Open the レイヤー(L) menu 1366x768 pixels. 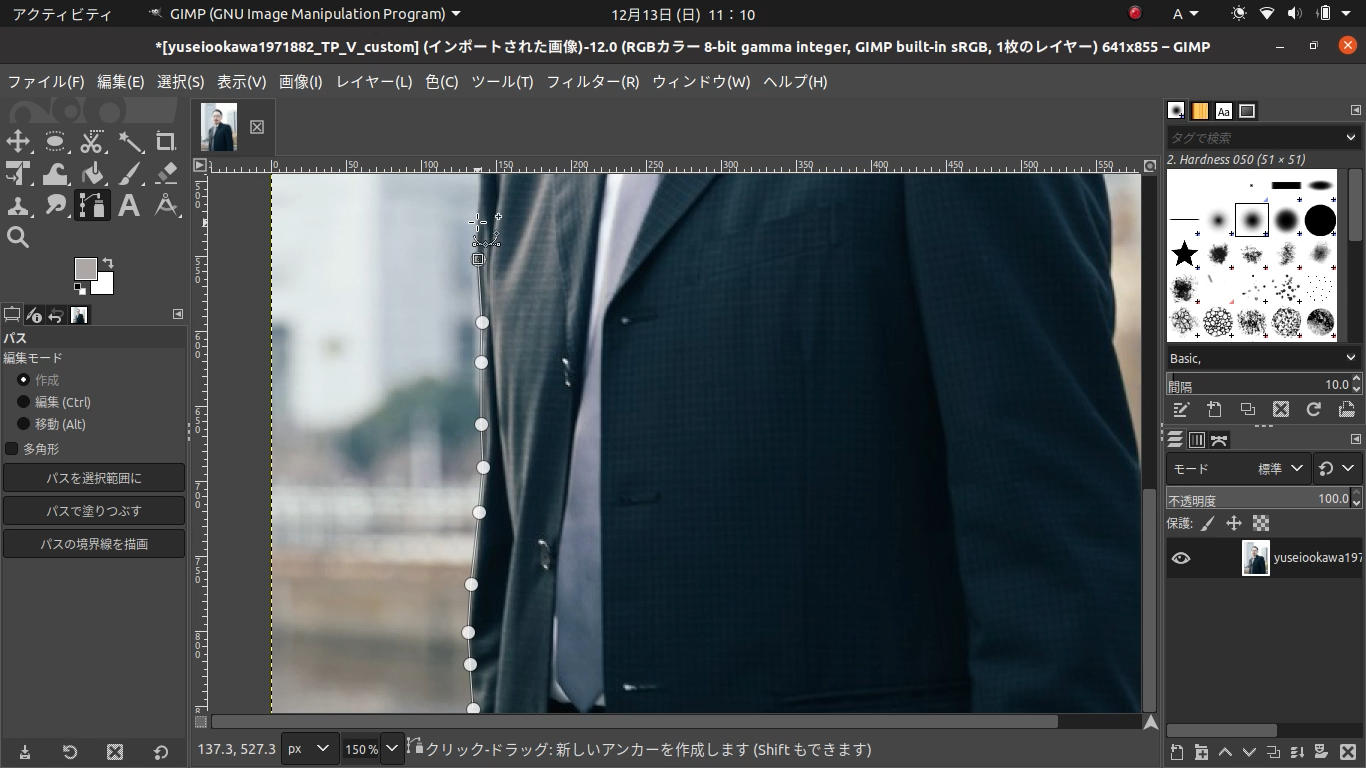[x=374, y=82]
